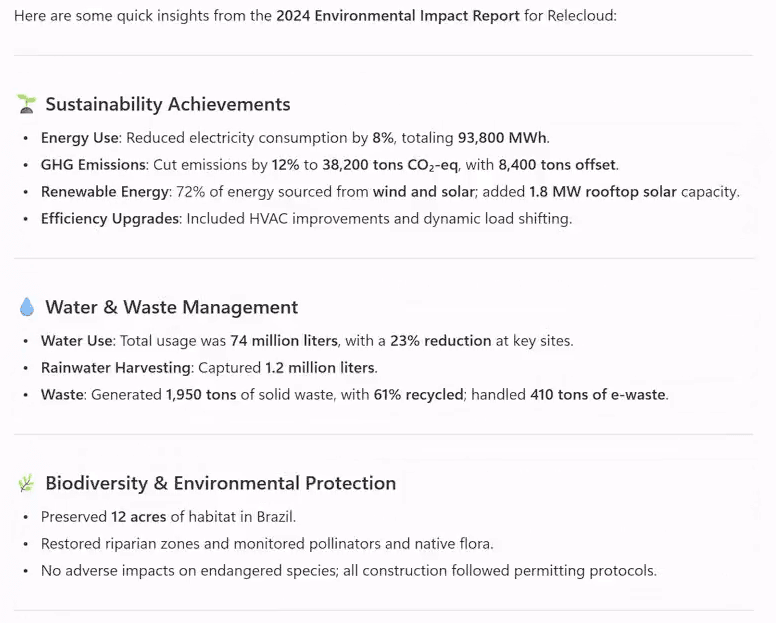The width and height of the screenshot is (776, 623).
Task: Click the Sustainability Achievements heading
Action: tap(167, 104)
